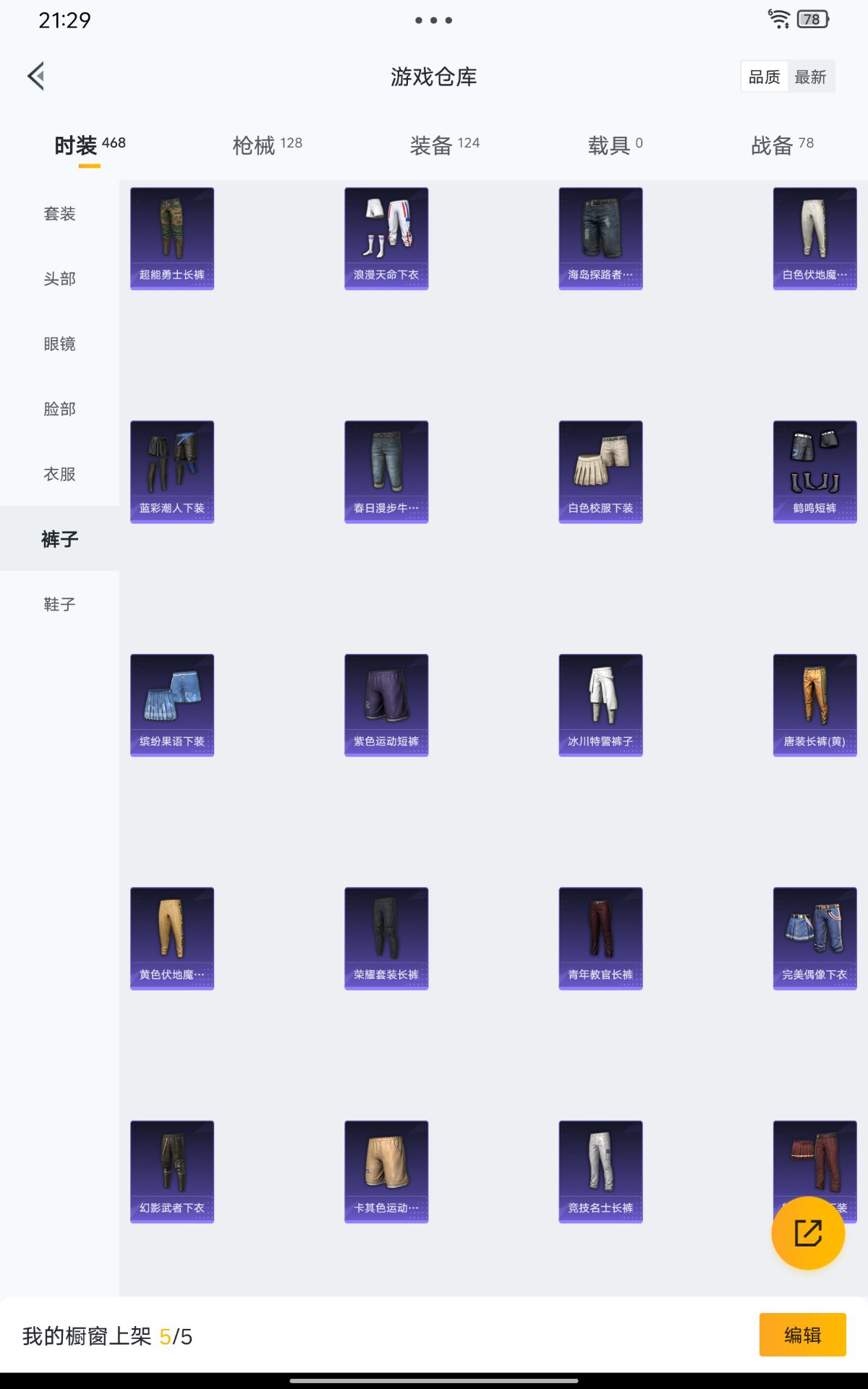Open 眼镜 category in sidebar

click(59, 344)
